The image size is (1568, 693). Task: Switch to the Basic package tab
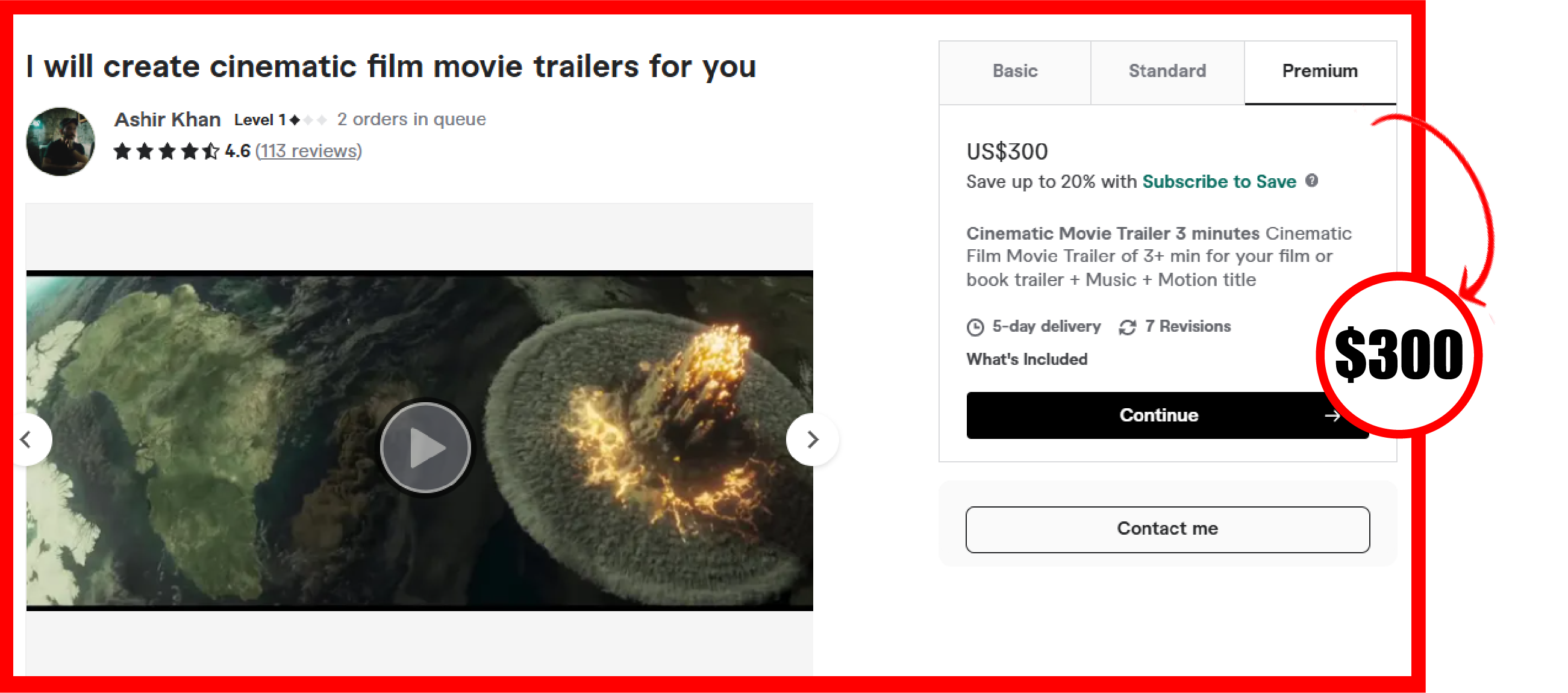tap(1014, 72)
